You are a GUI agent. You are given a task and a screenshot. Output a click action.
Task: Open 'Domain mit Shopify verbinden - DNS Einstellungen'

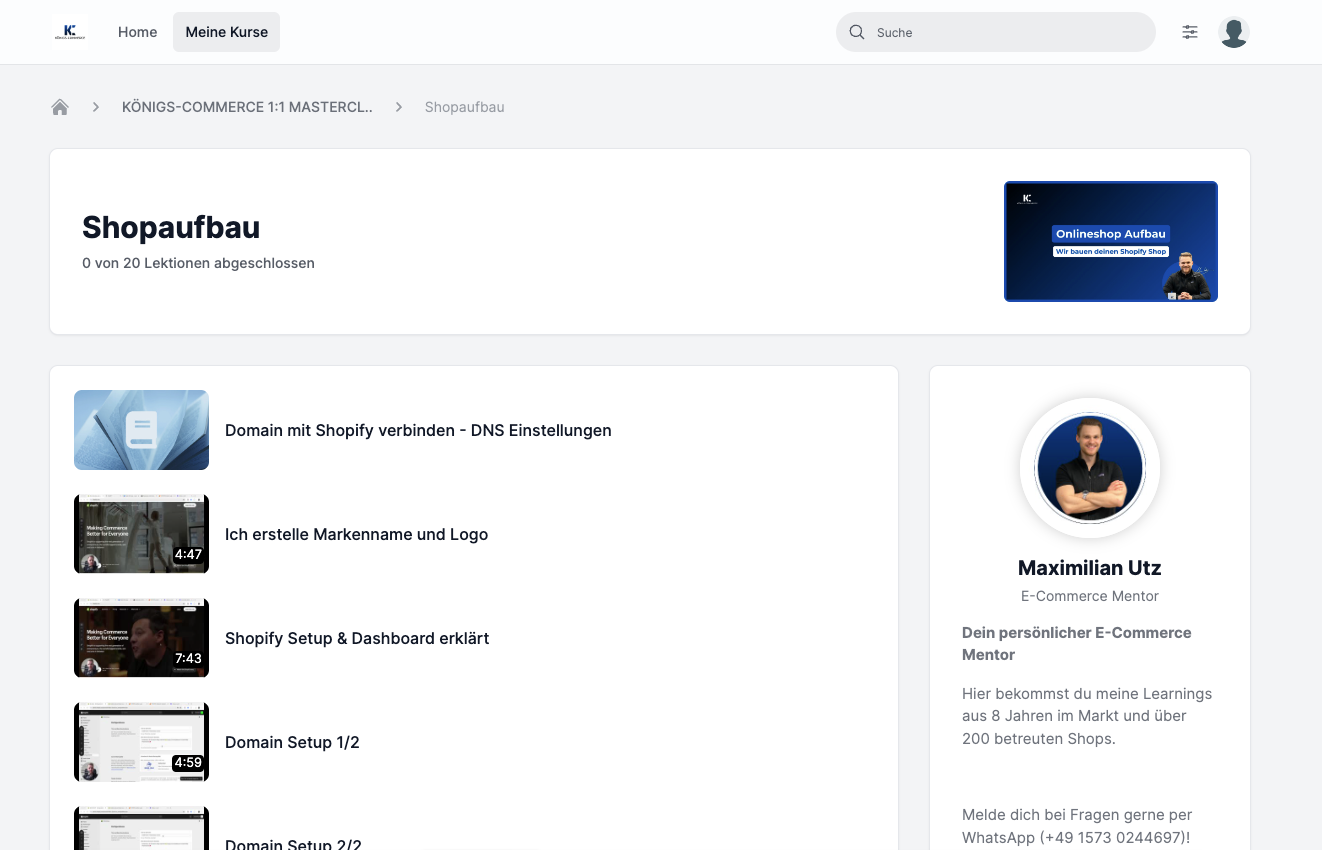point(418,430)
